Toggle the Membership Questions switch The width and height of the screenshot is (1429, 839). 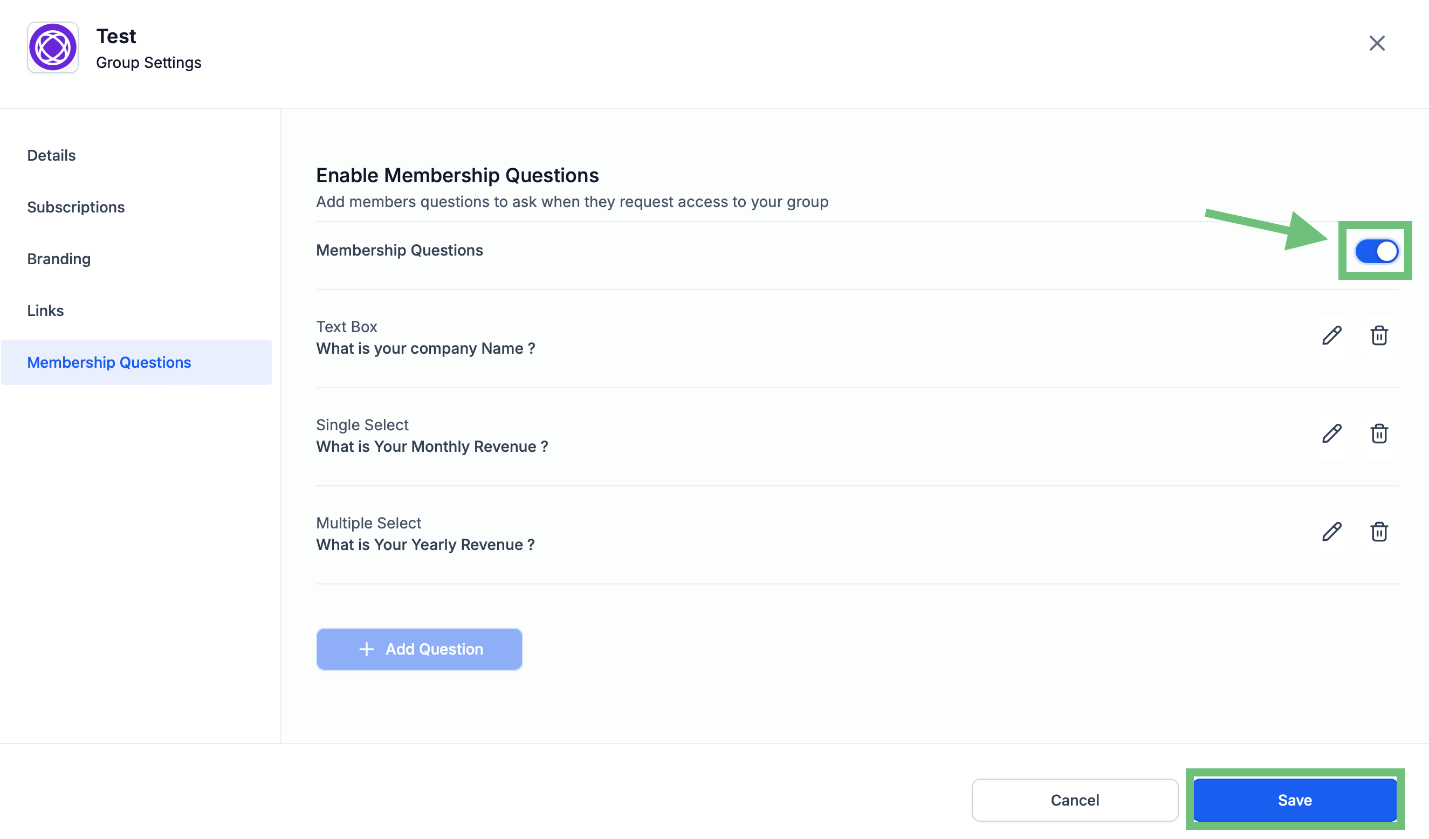1377,251
